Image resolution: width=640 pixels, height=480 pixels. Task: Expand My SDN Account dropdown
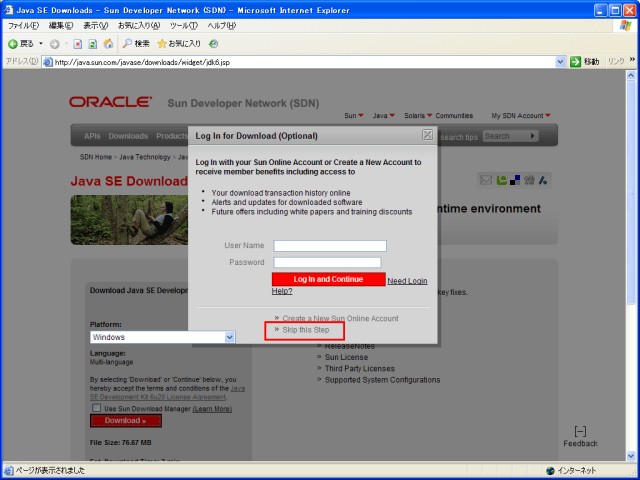pos(548,116)
